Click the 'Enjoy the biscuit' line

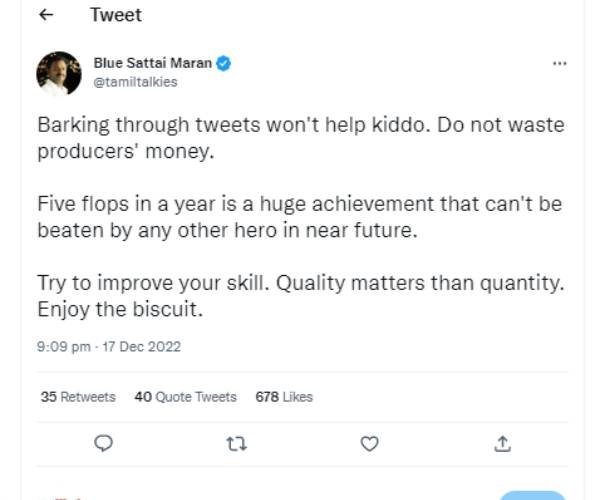pos(120,309)
